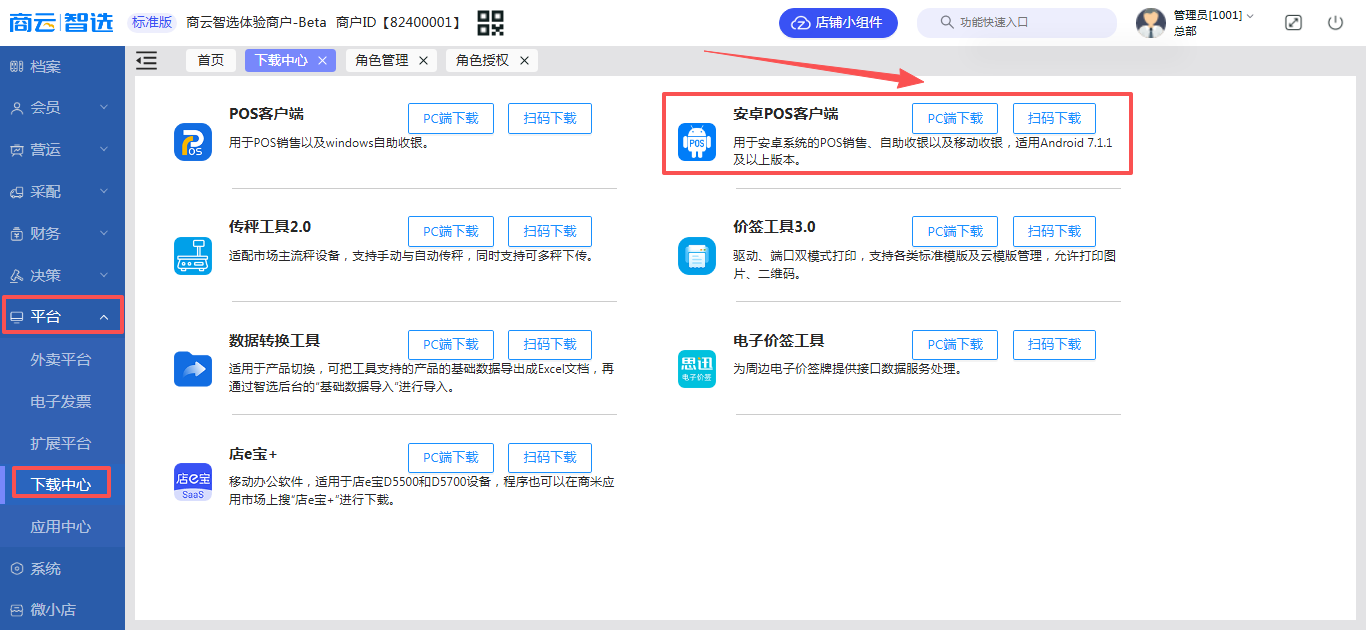This screenshot has height=630, width=1366.
Task: Switch to the 首页 tab
Action: [x=211, y=61]
